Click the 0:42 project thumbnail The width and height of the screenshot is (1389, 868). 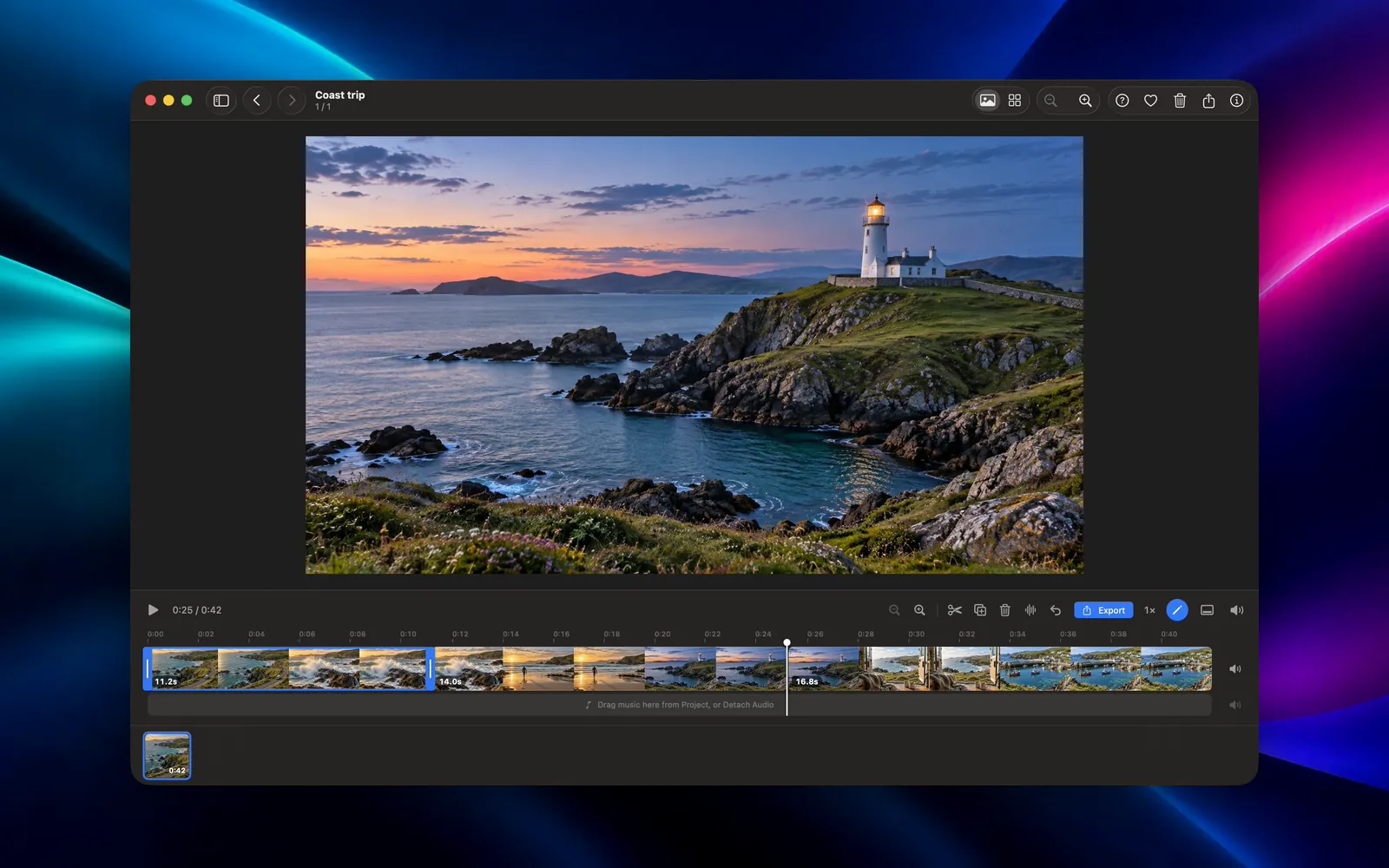167,755
